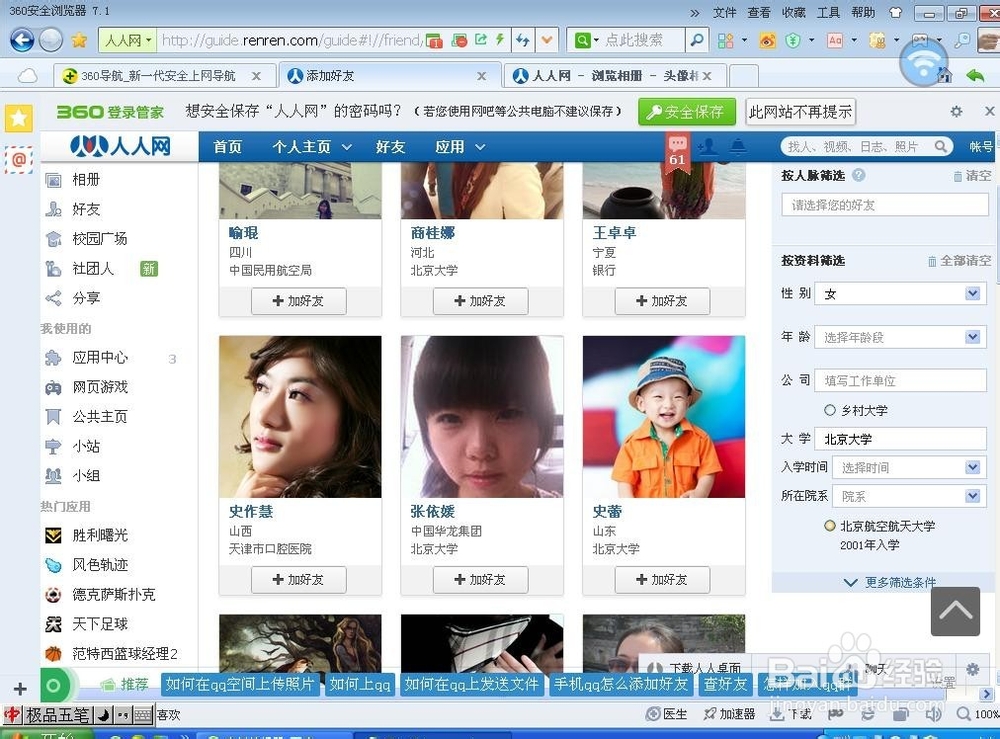The height and width of the screenshot is (739, 1000).
Task: Toggle the bookmark star in the address bar
Action: pyautogui.click(x=79, y=42)
